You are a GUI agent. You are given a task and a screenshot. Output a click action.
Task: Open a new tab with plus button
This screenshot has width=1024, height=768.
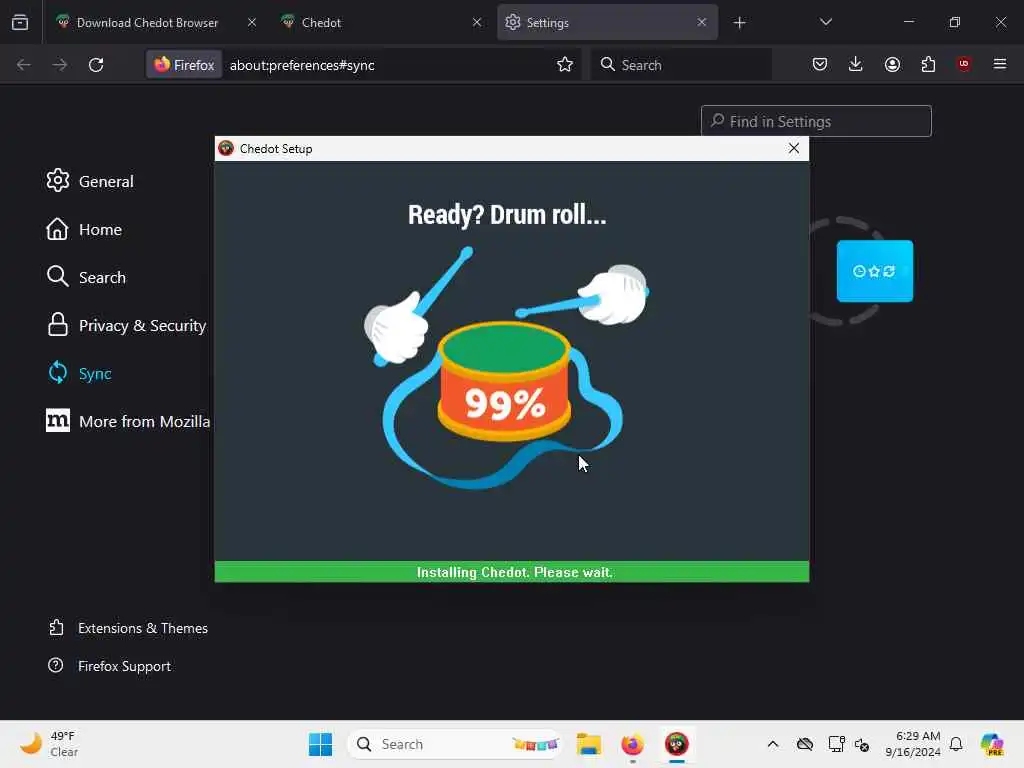coord(739,23)
